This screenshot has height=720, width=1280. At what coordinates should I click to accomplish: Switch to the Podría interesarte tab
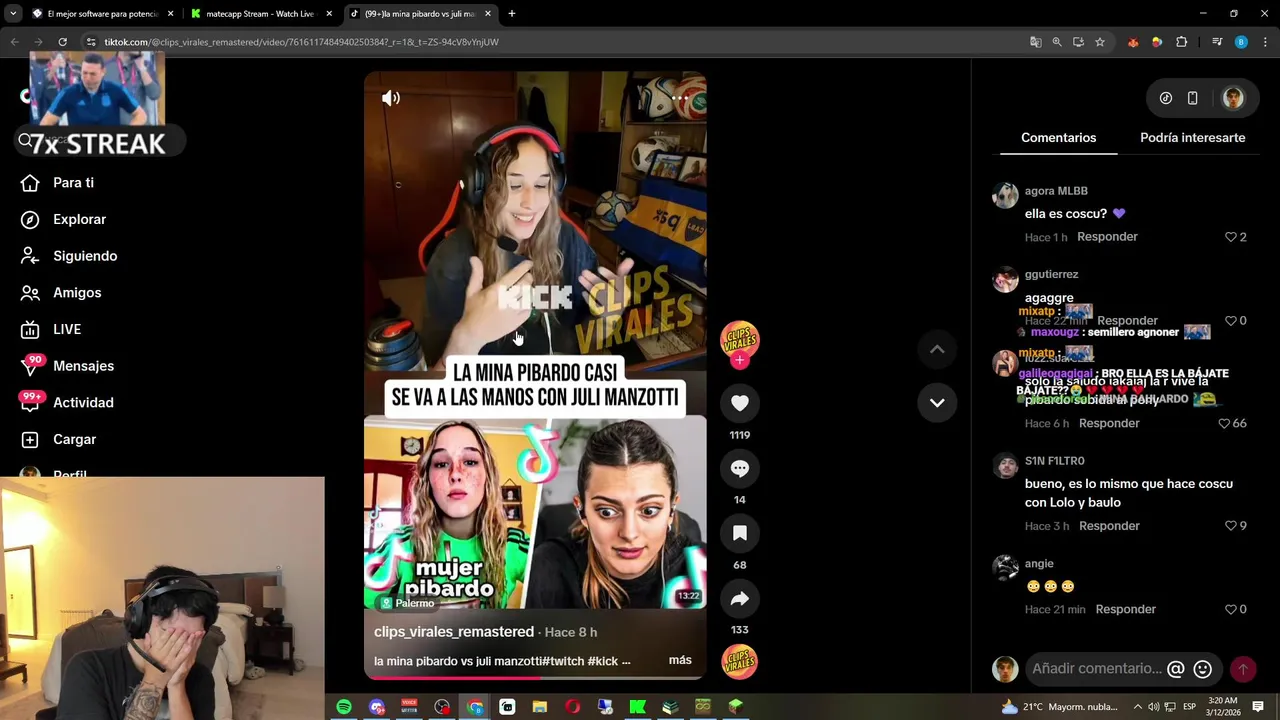point(1192,138)
